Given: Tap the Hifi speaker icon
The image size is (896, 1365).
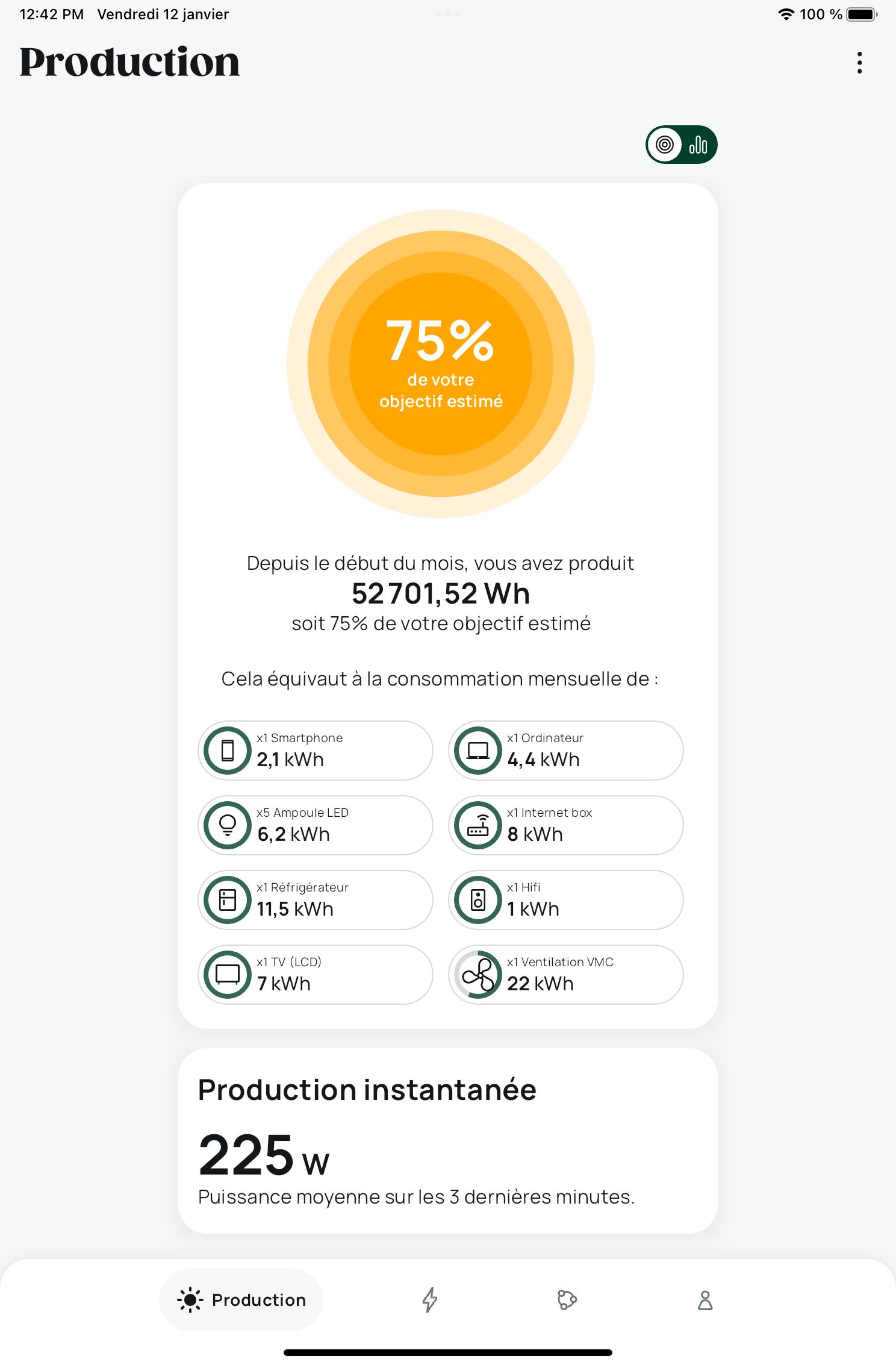Looking at the screenshot, I should click(478, 900).
